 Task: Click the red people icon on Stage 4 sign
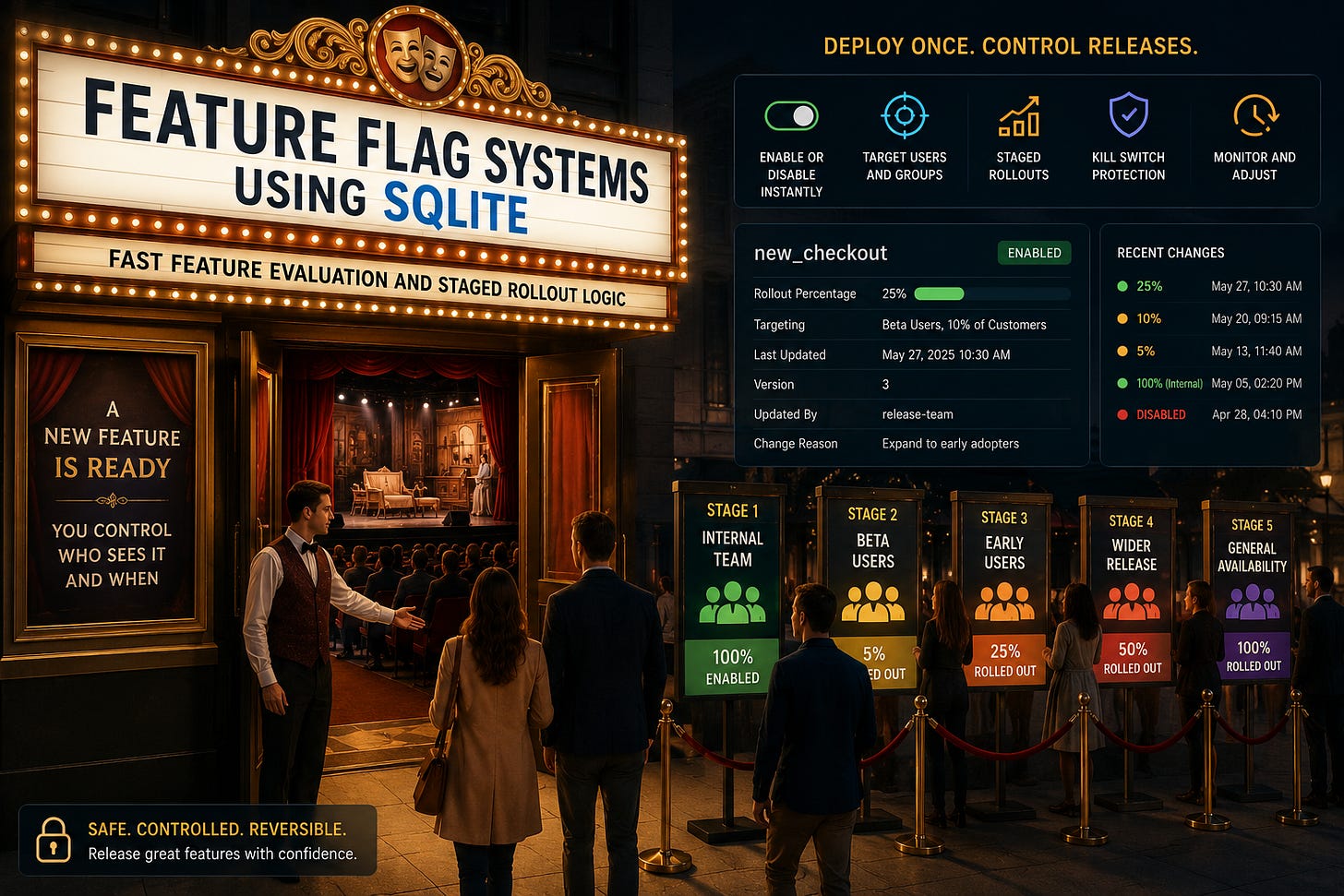pos(1131,602)
